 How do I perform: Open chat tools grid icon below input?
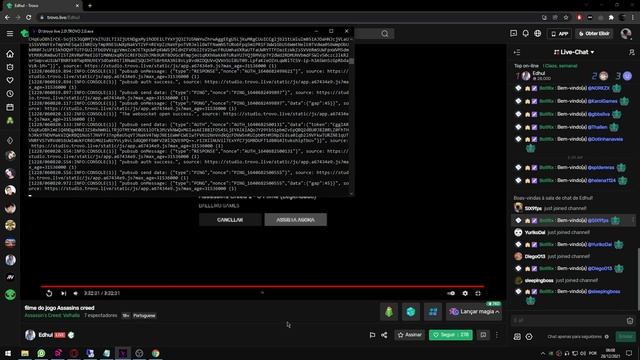click(517, 337)
